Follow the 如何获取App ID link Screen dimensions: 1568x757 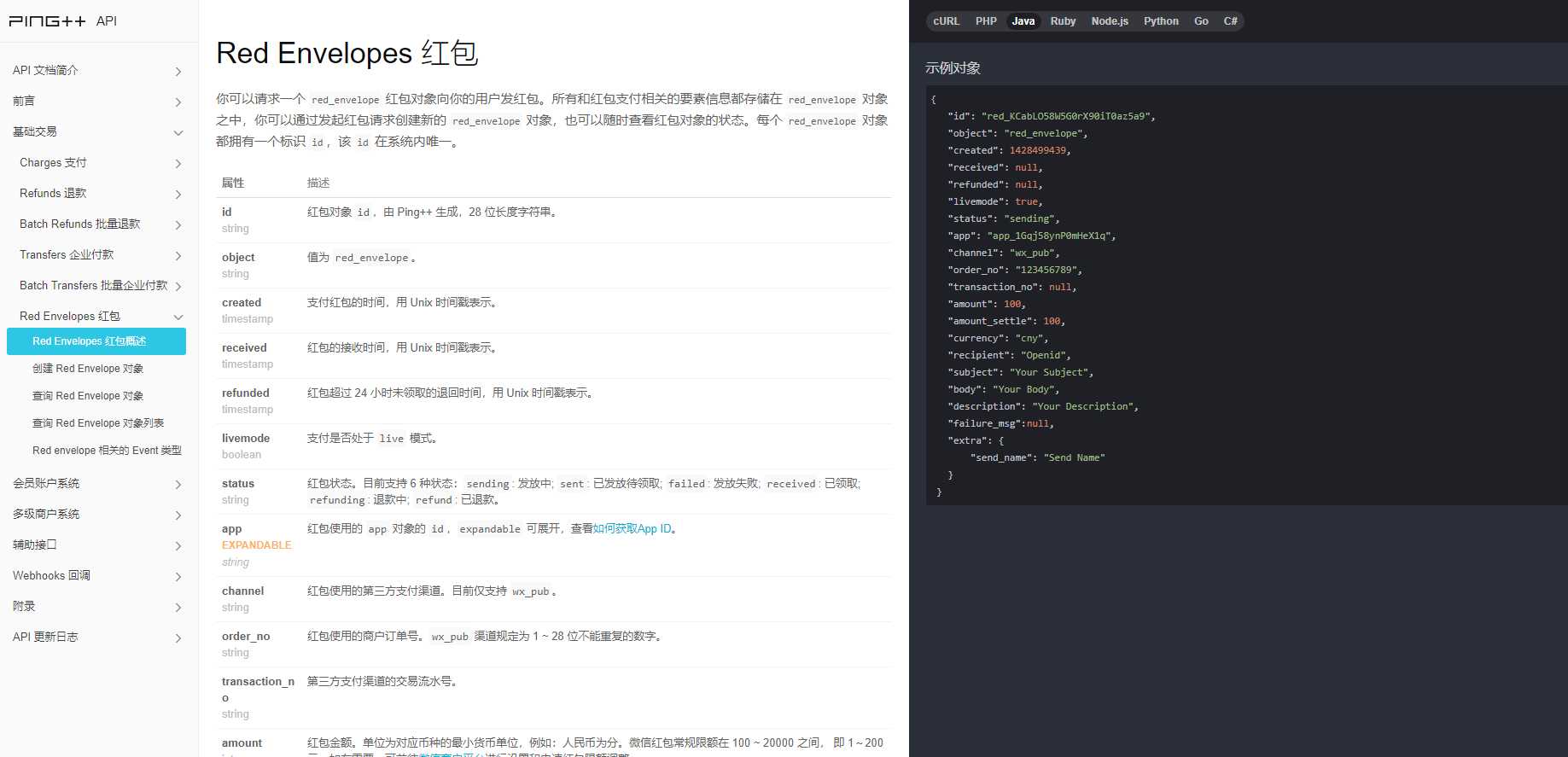click(632, 529)
